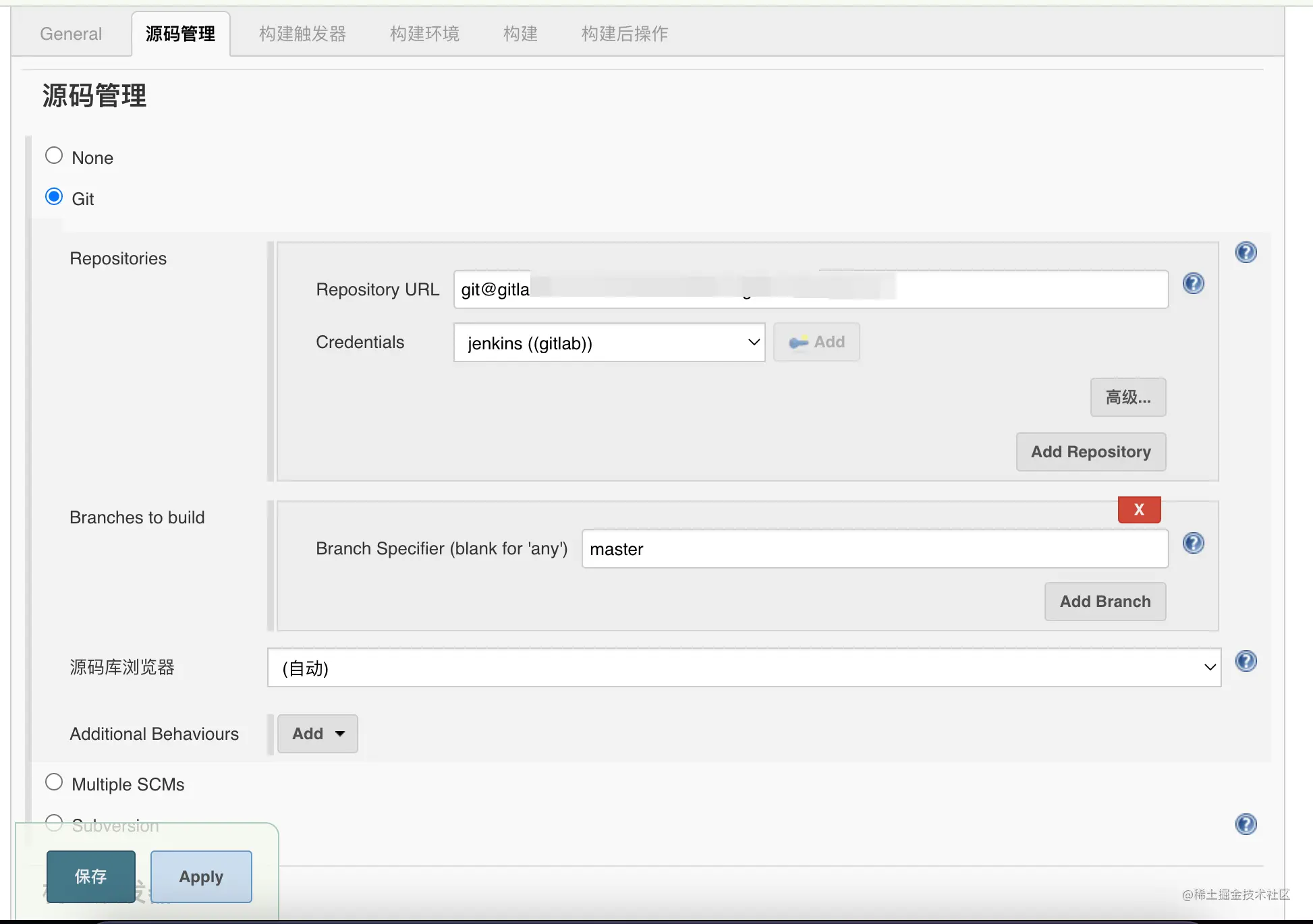
Task: Select the Git radio option
Action: coord(54,197)
